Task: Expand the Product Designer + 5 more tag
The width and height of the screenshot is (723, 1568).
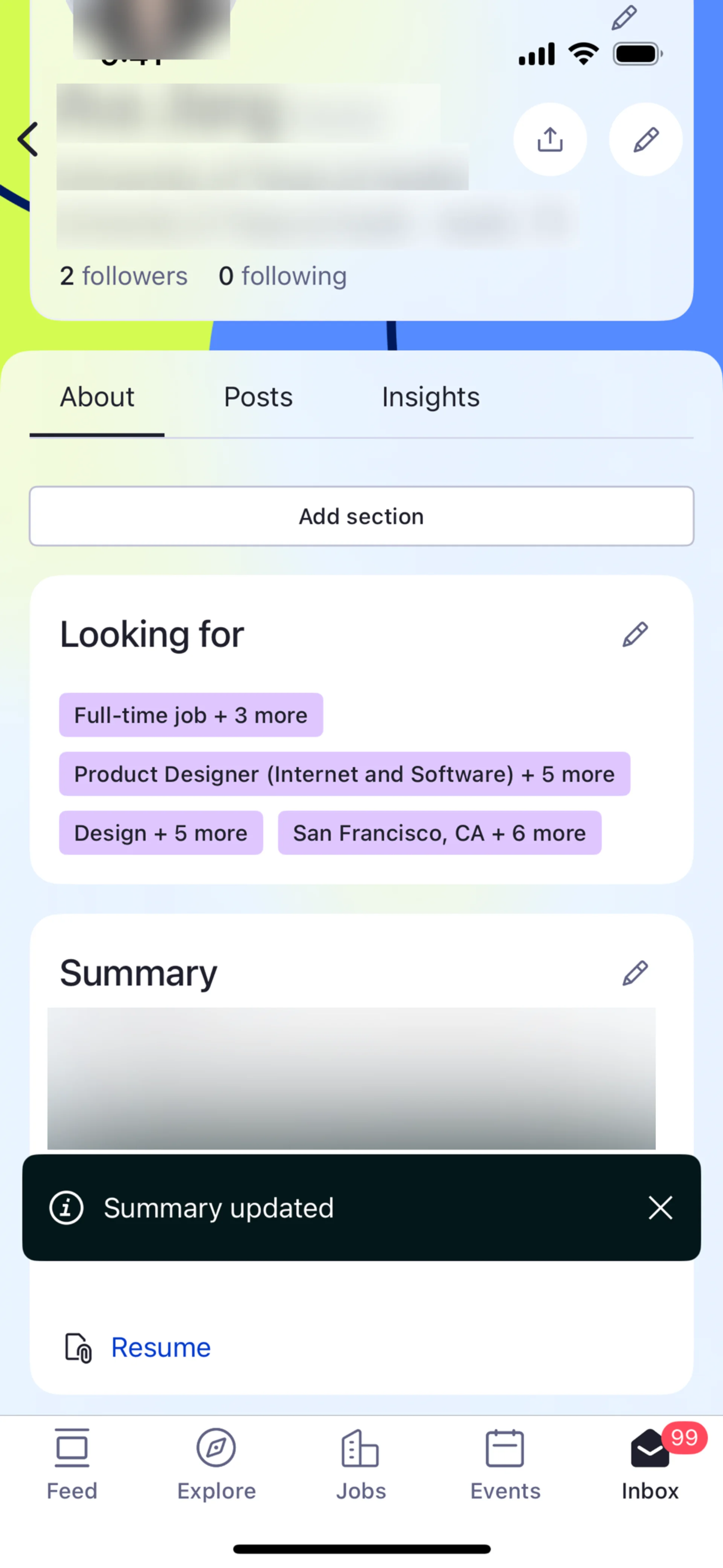Action: pos(345,774)
